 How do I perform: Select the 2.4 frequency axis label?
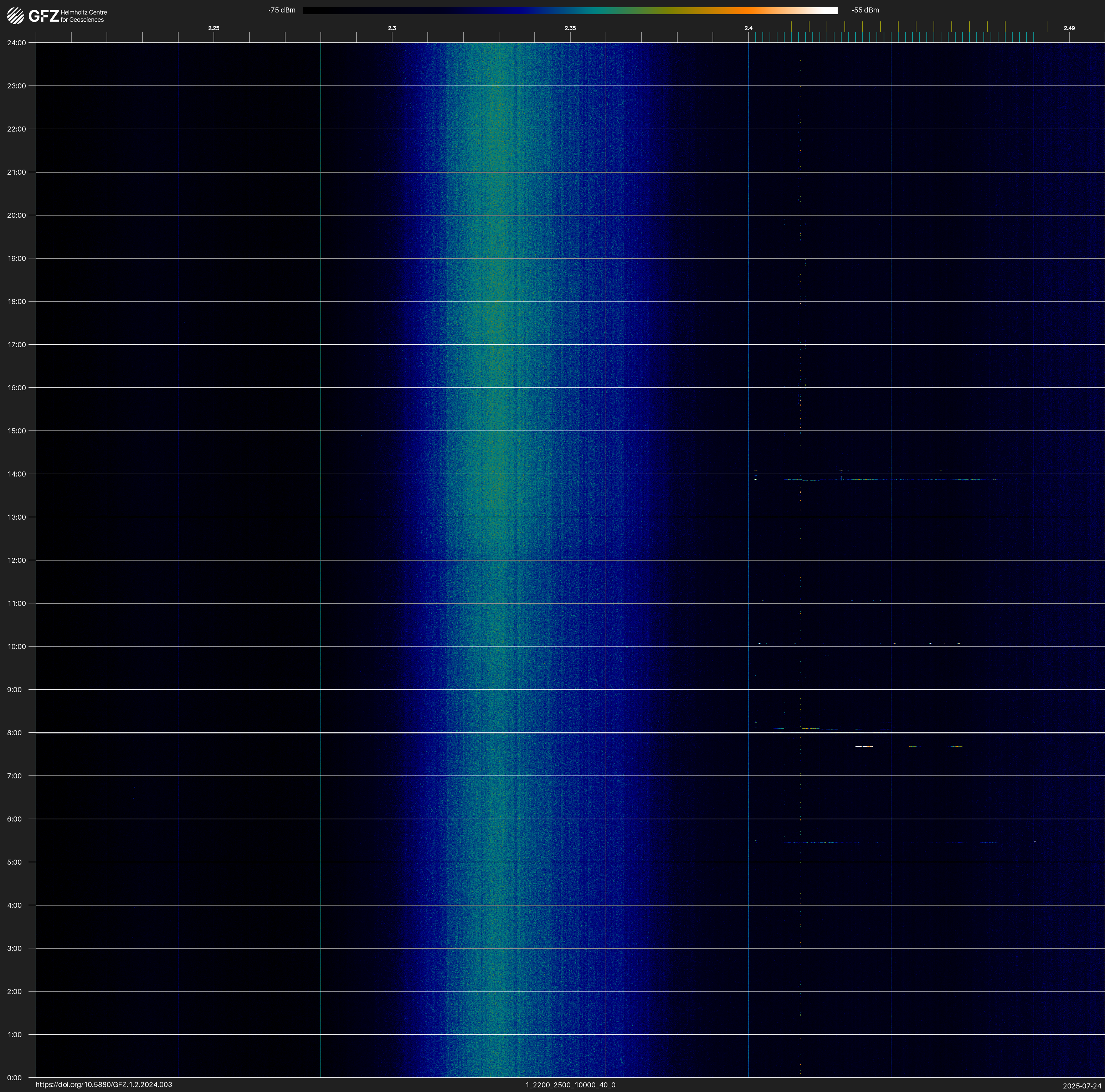point(748,28)
